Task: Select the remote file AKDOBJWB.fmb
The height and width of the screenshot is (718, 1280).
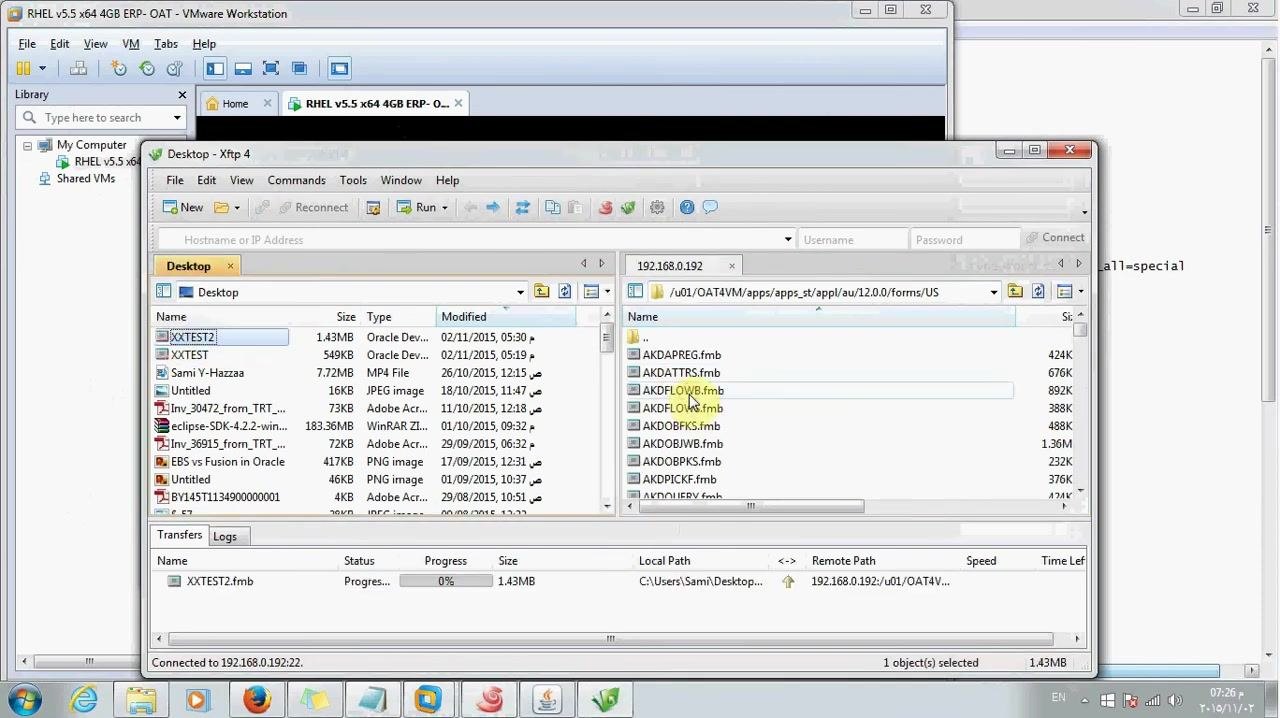Action: coord(682,444)
